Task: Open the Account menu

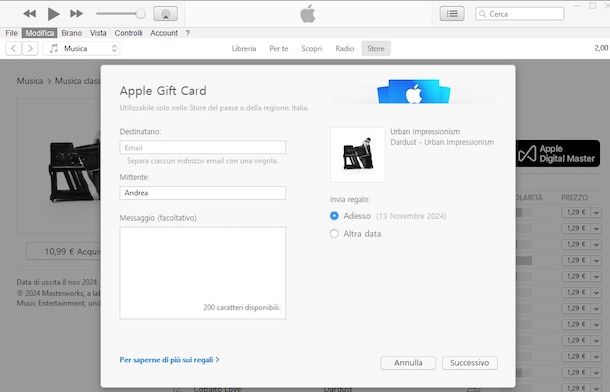Action: pyautogui.click(x=164, y=33)
